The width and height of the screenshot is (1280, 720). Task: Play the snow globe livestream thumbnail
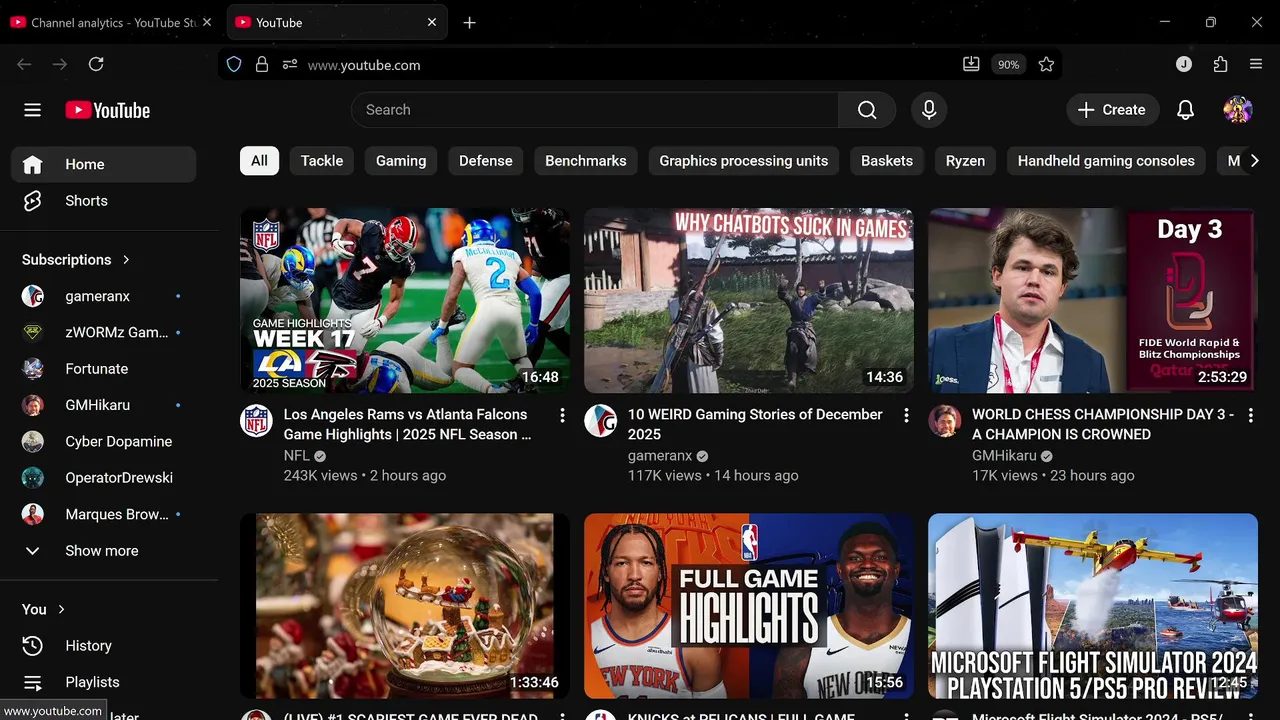[405, 606]
